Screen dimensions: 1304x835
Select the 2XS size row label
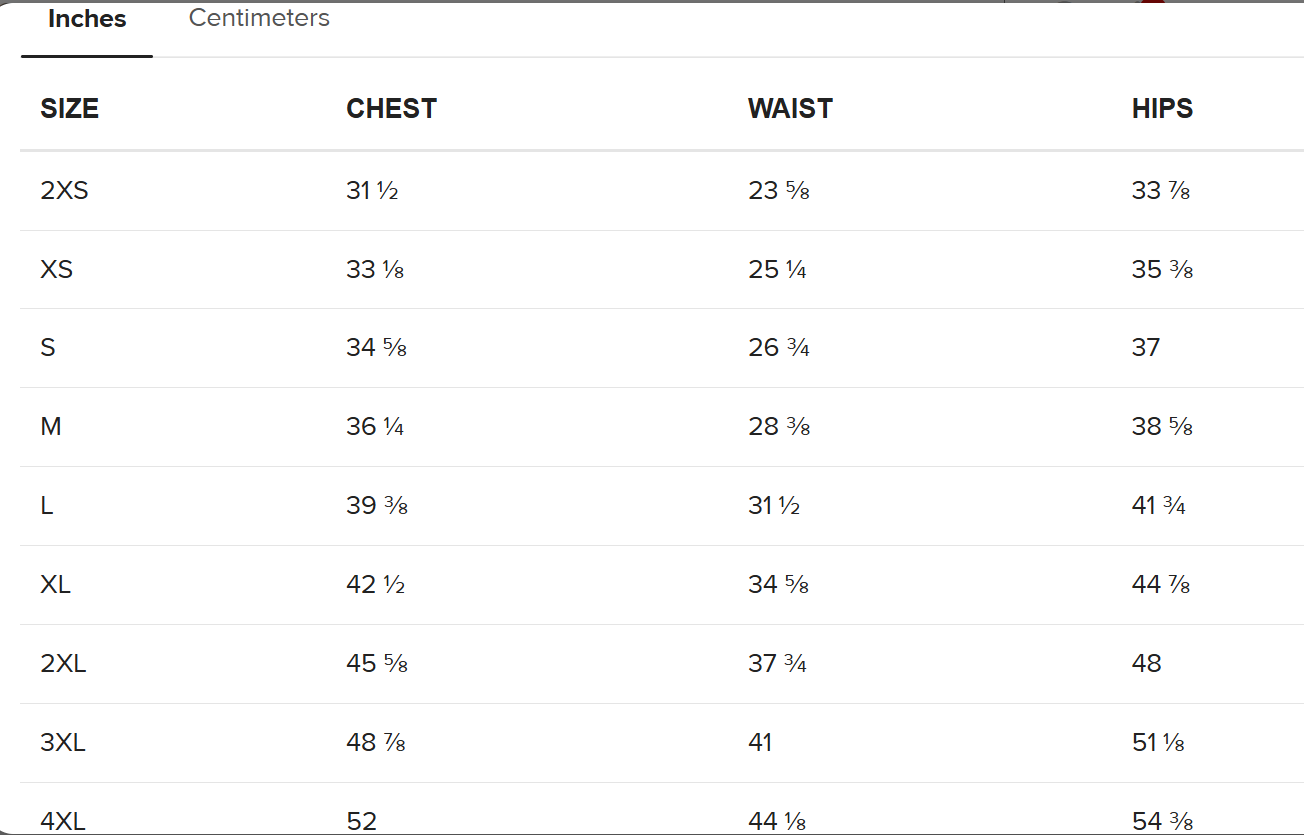click(x=64, y=190)
